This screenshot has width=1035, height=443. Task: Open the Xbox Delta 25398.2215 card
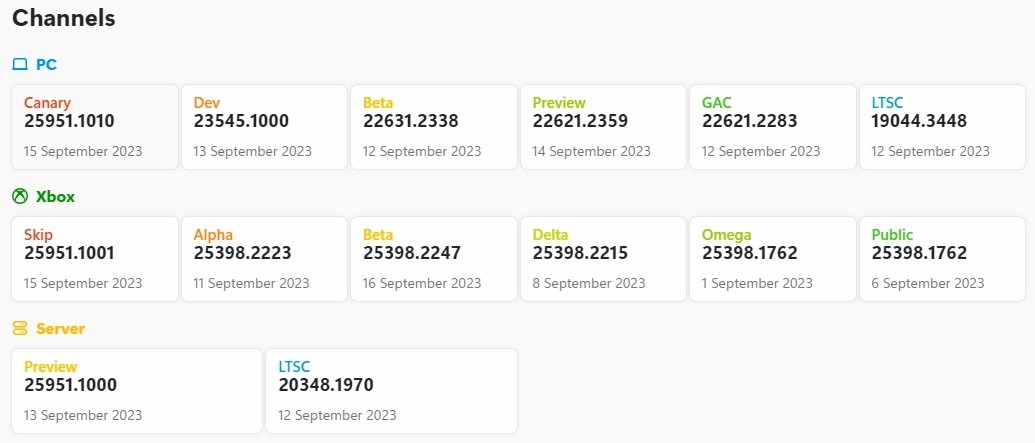pos(603,259)
